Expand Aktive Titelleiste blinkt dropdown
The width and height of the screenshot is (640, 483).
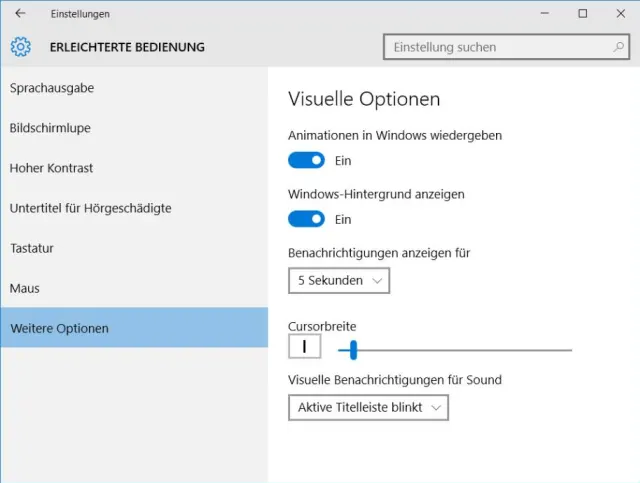(x=368, y=407)
